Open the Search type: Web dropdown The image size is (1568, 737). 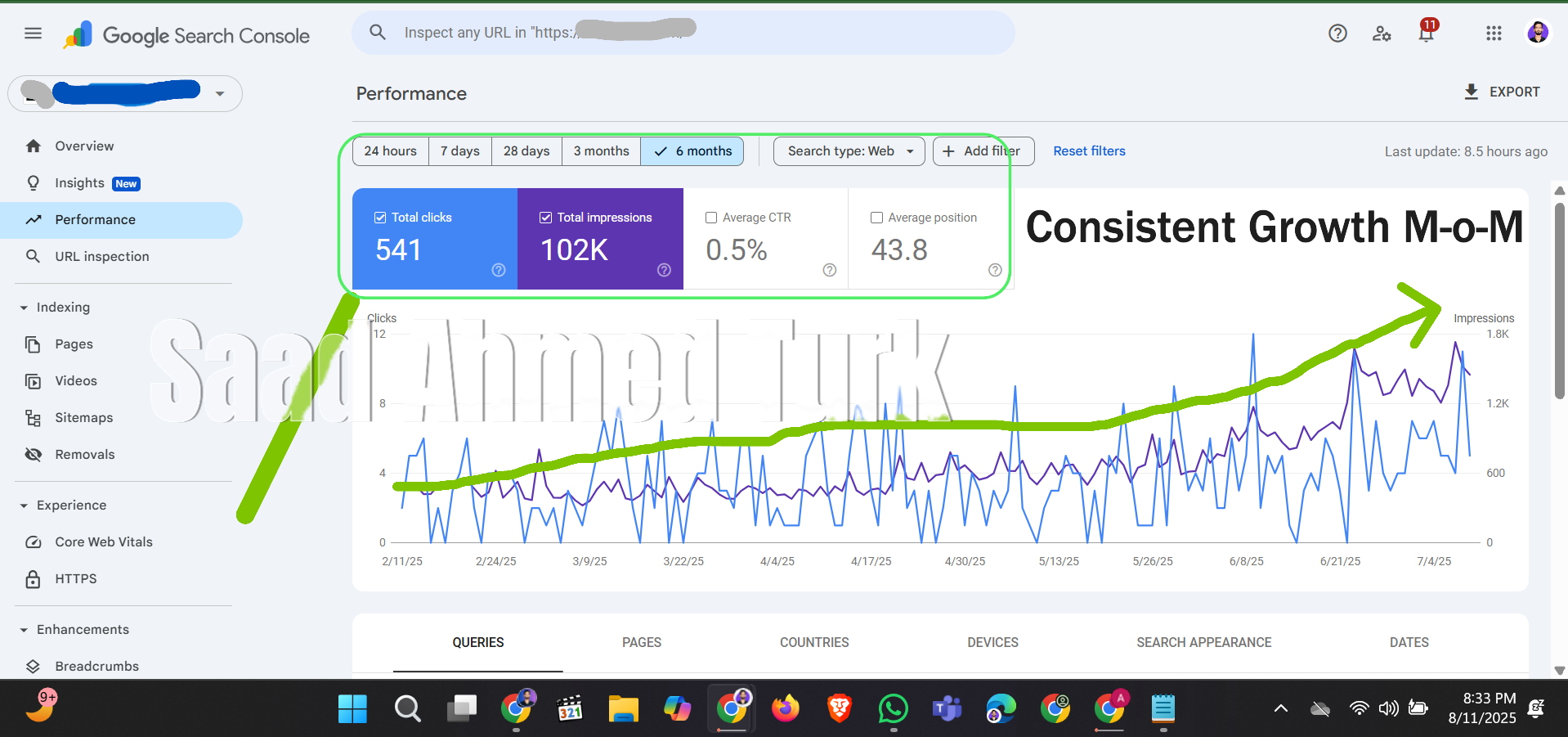pos(849,151)
